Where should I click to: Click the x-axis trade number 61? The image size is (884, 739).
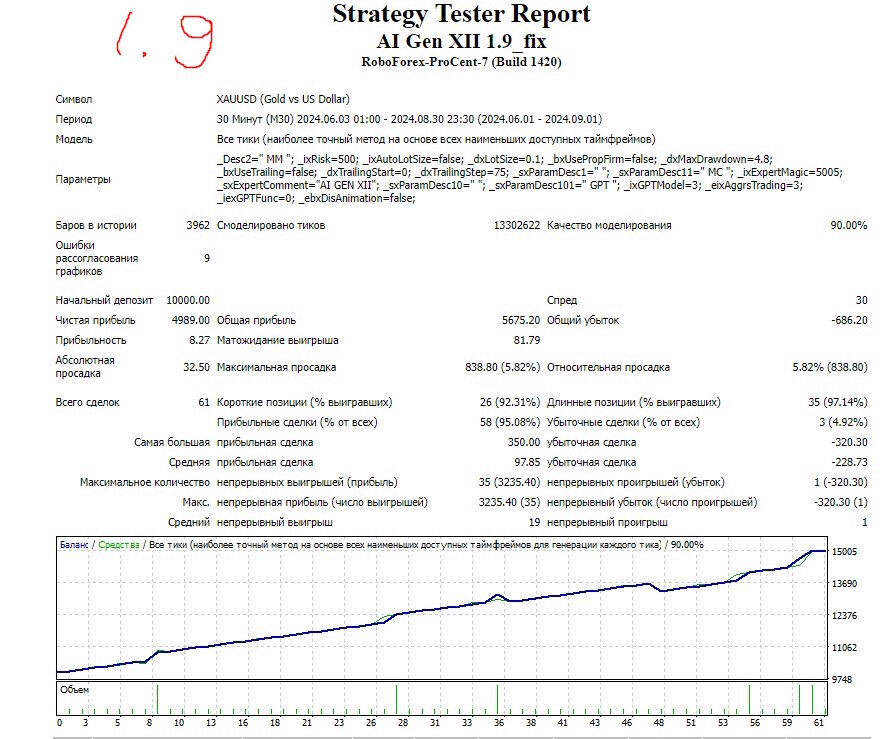point(819,723)
